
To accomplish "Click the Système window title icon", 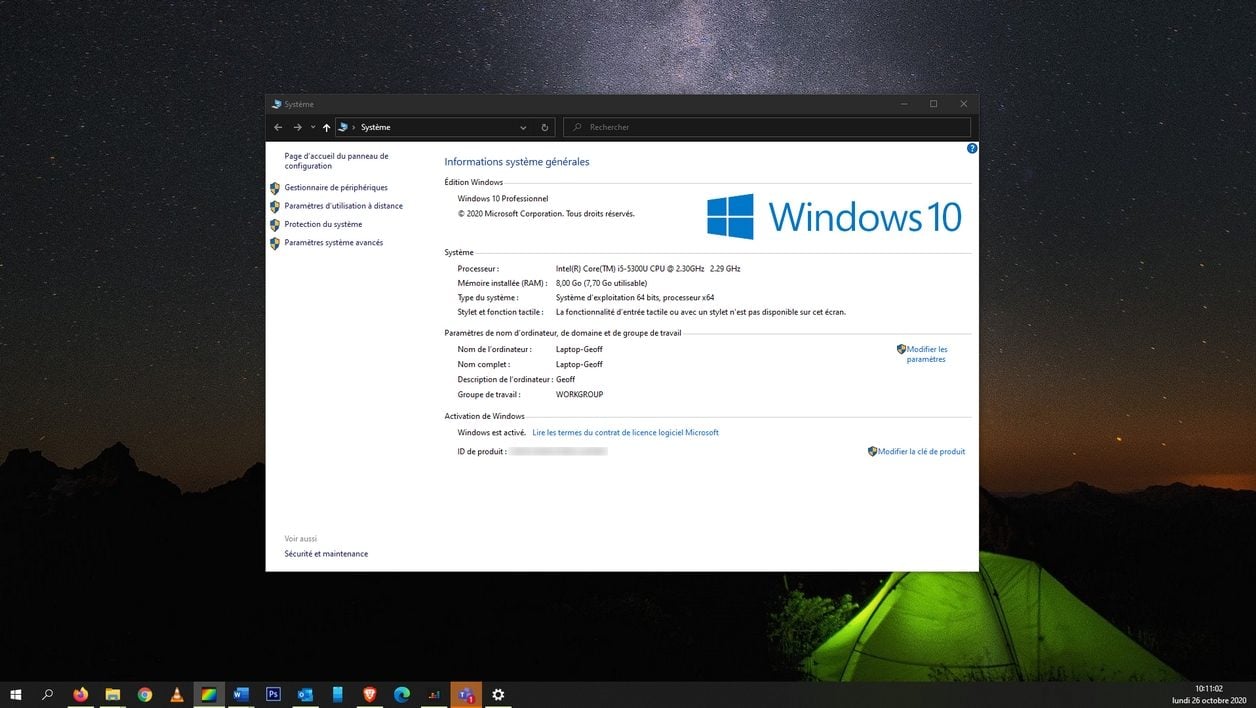I will (x=277, y=104).
